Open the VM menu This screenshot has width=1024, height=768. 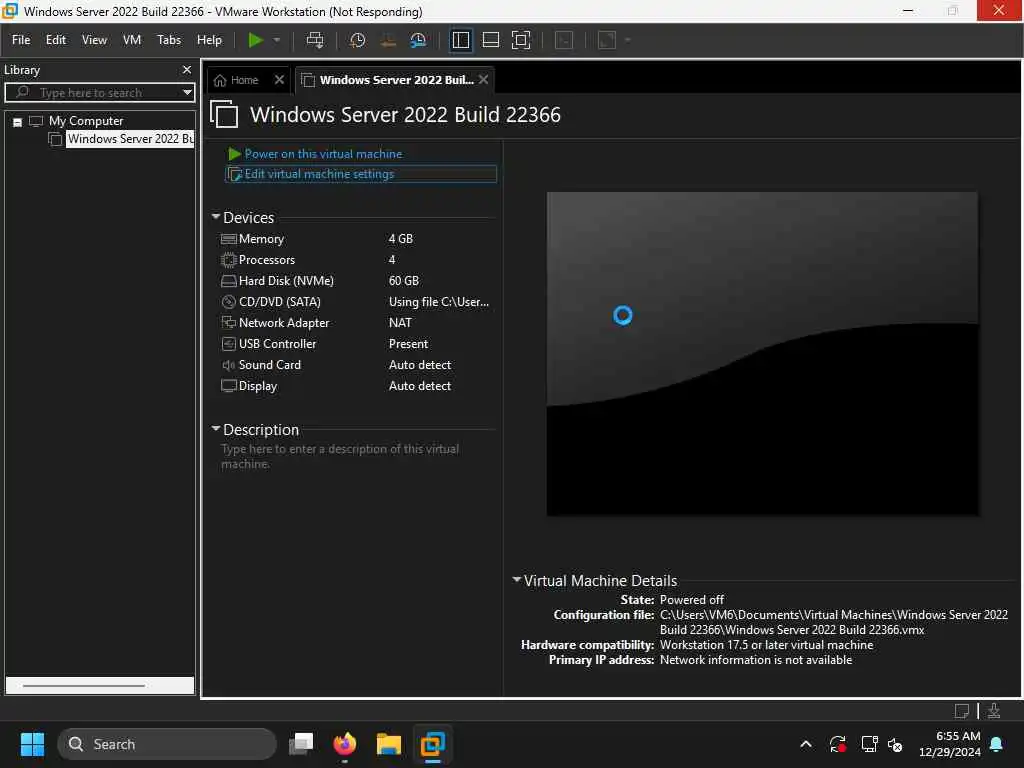(132, 40)
